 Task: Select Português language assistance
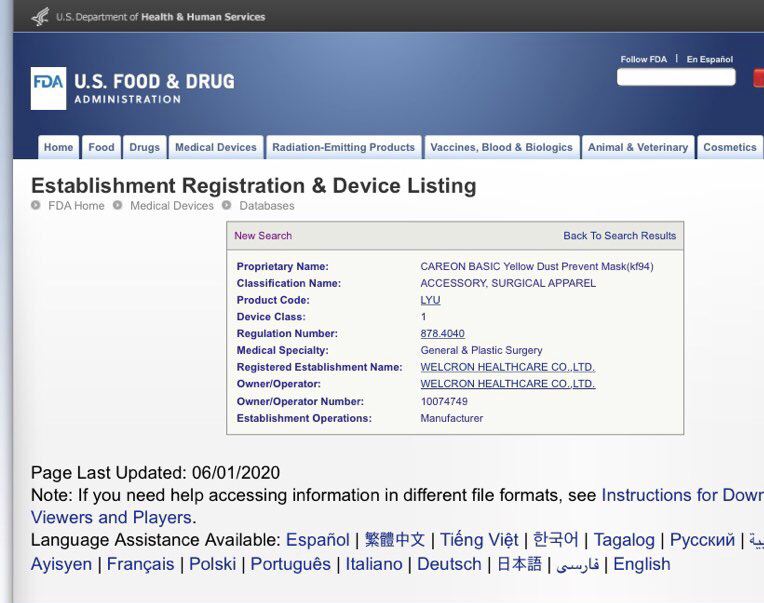click(x=290, y=565)
